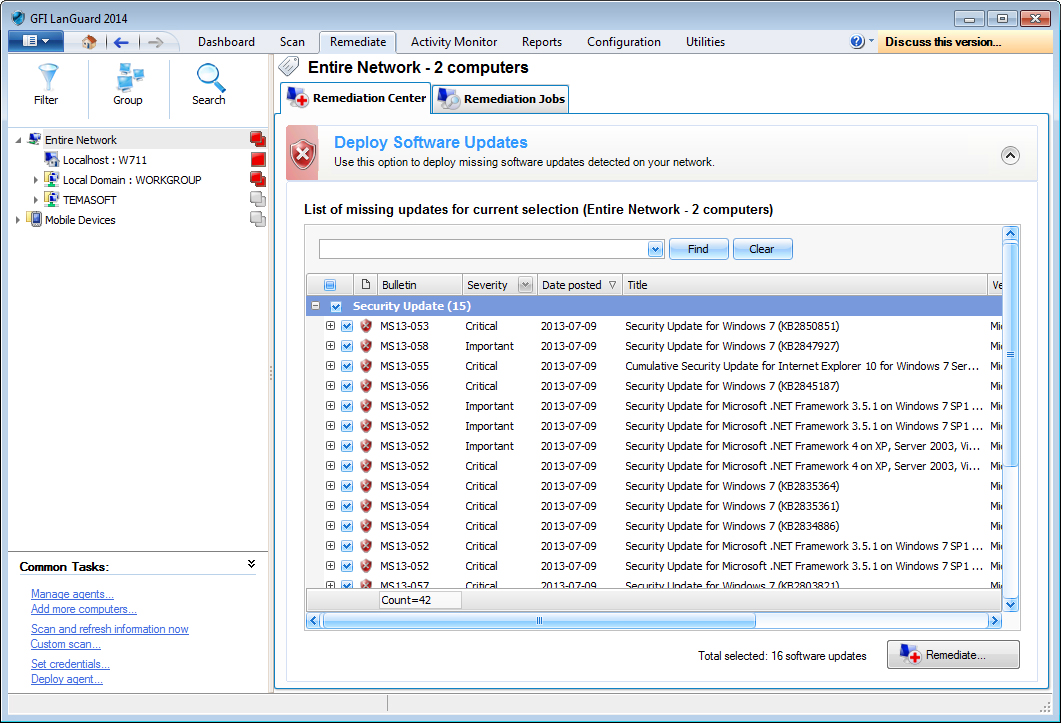The width and height of the screenshot is (1061, 723).
Task: Open the Search tool
Action: (209, 85)
